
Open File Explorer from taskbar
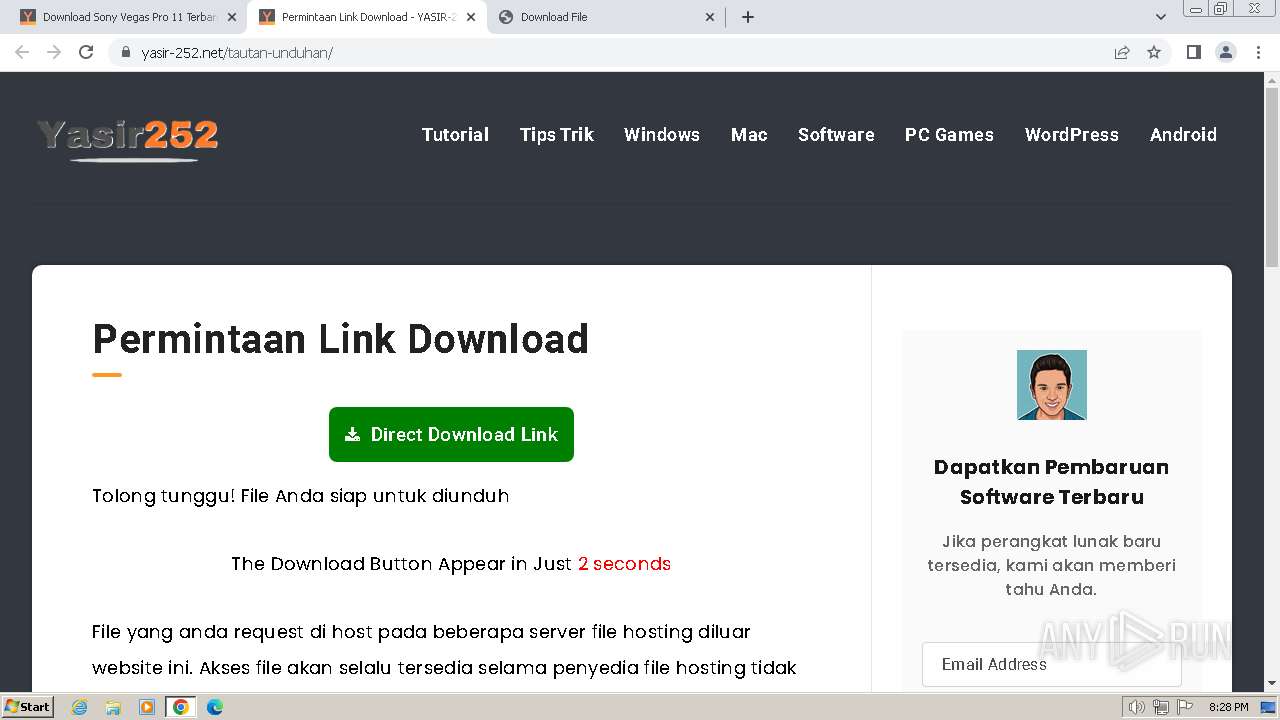point(113,707)
